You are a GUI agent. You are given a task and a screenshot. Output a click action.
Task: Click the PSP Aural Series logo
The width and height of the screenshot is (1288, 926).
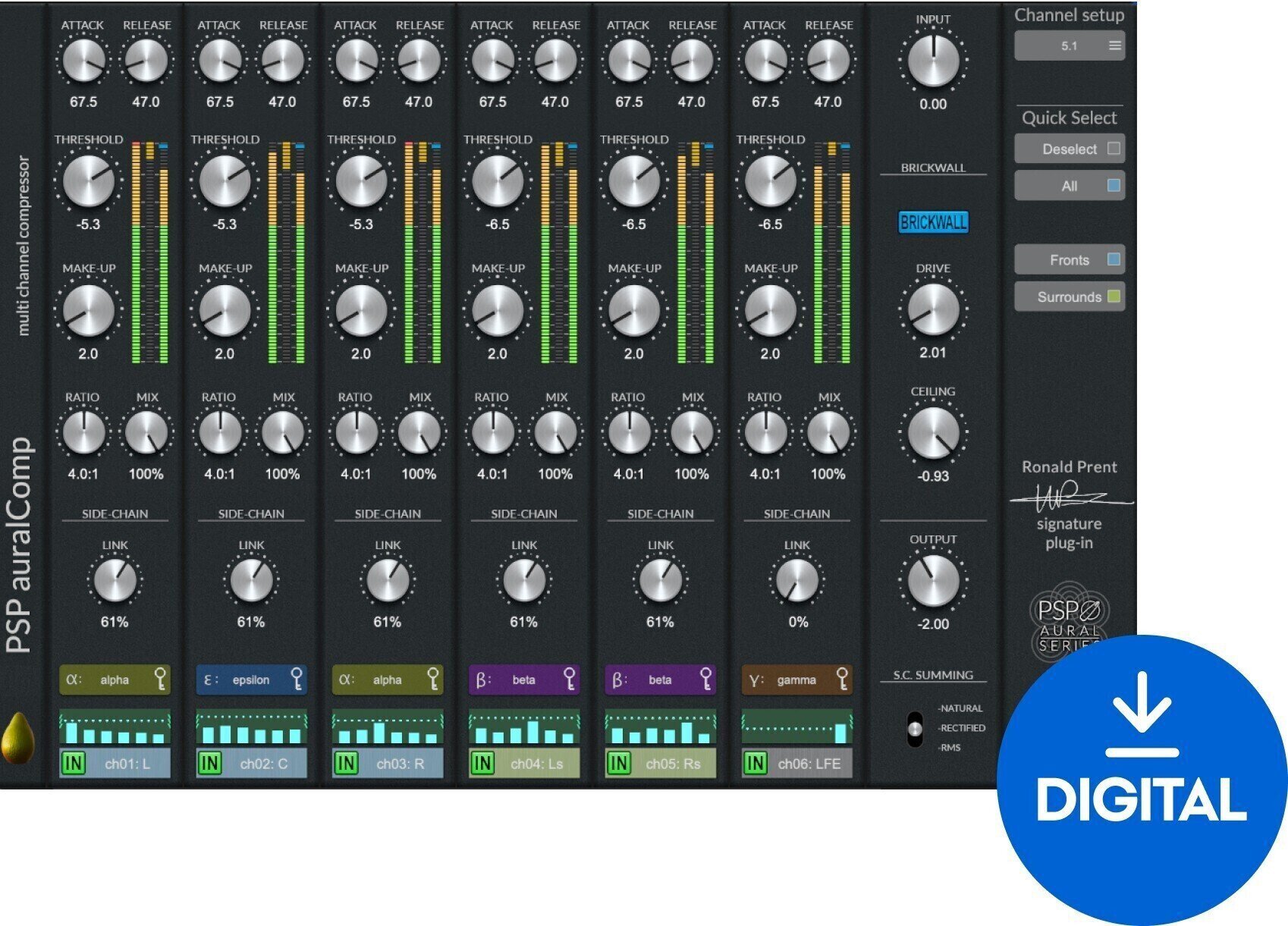point(1070,620)
